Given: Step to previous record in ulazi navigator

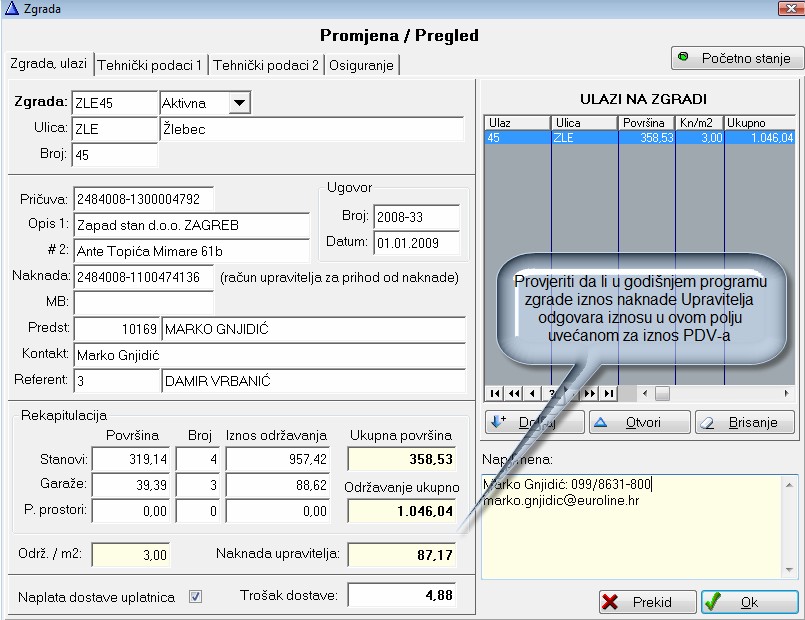Looking at the screenshot, I should tap(532, 393).
